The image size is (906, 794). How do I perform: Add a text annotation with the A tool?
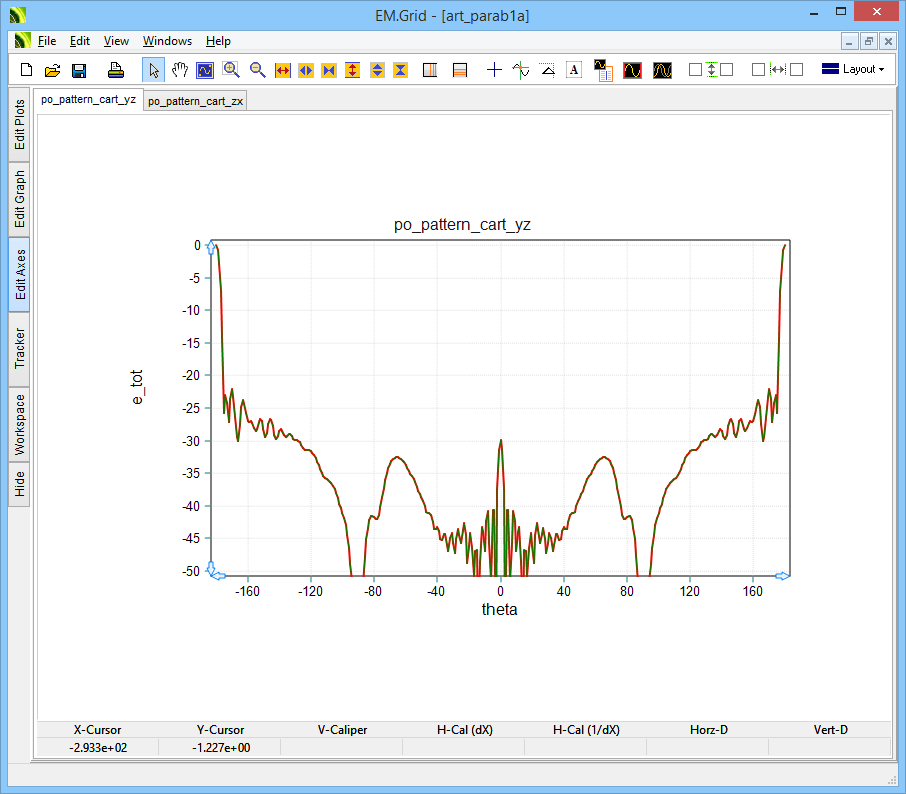click(574, 70)
